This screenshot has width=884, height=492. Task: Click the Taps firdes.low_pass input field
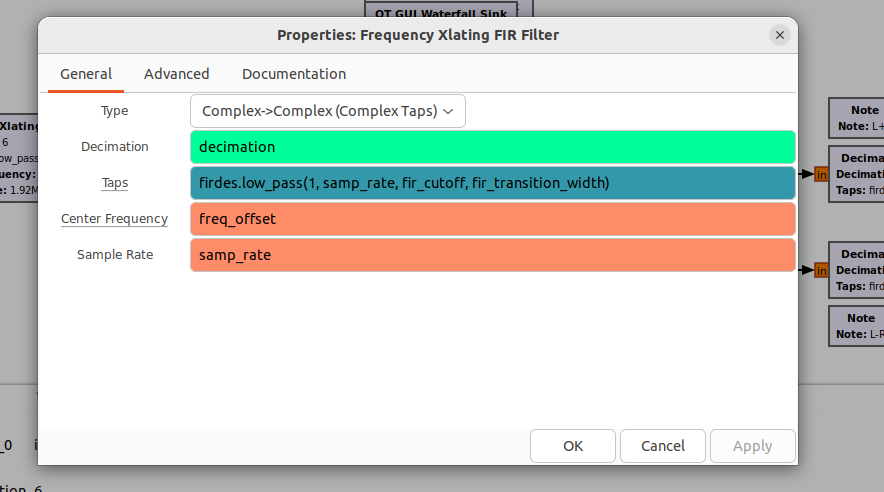pos(493,183)
